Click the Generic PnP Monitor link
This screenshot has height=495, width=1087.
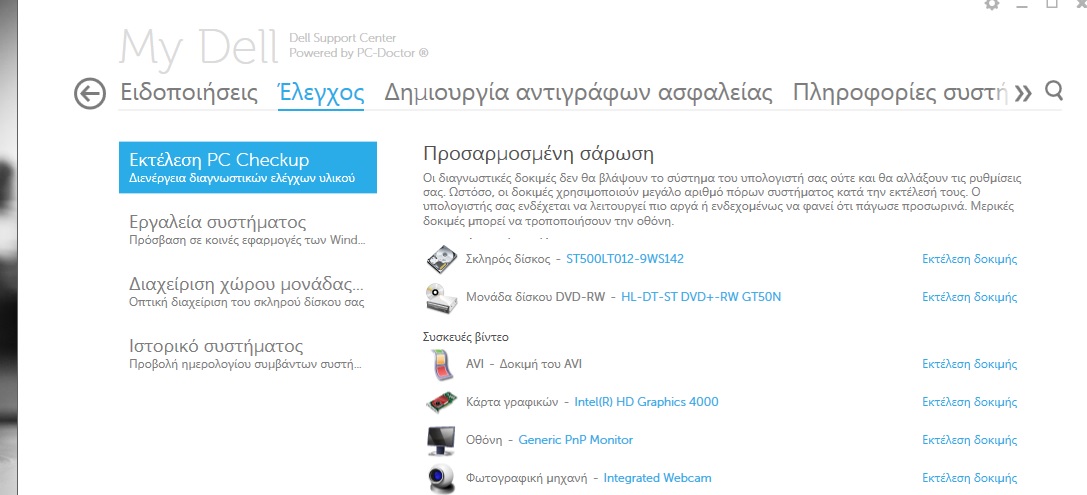[575, 440]
